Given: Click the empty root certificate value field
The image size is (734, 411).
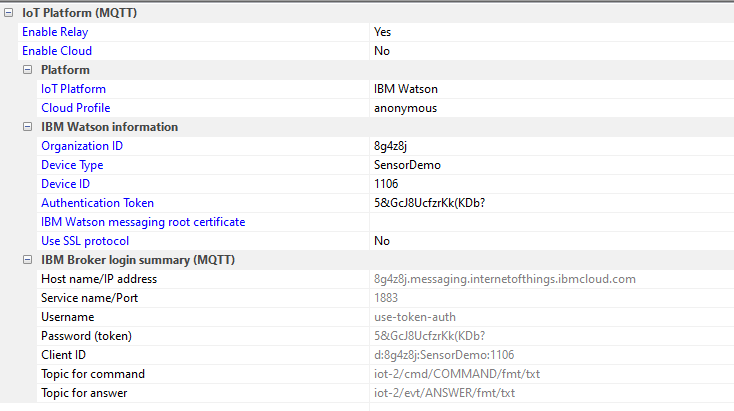Looking at the screenshot, I should pyautogui.click(x=552, y=222).
